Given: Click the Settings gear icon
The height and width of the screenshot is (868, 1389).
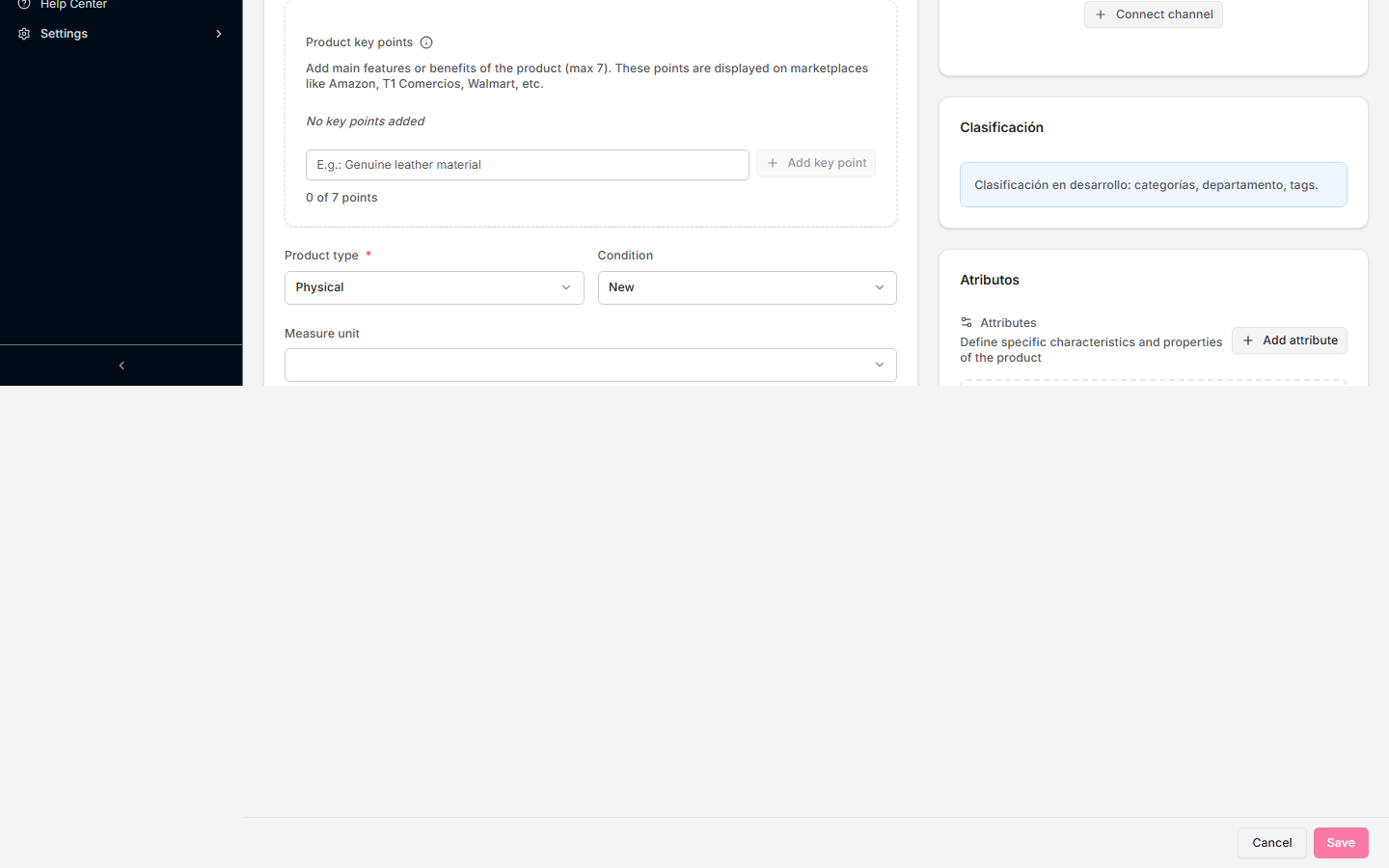Looking at the screenshot, I should point(23,33).
